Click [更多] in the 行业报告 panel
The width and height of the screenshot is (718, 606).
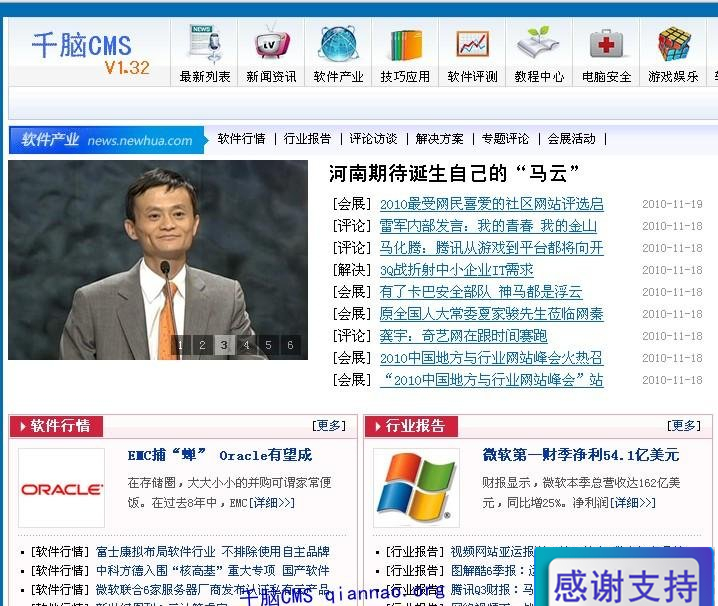[x=683, y=426]
